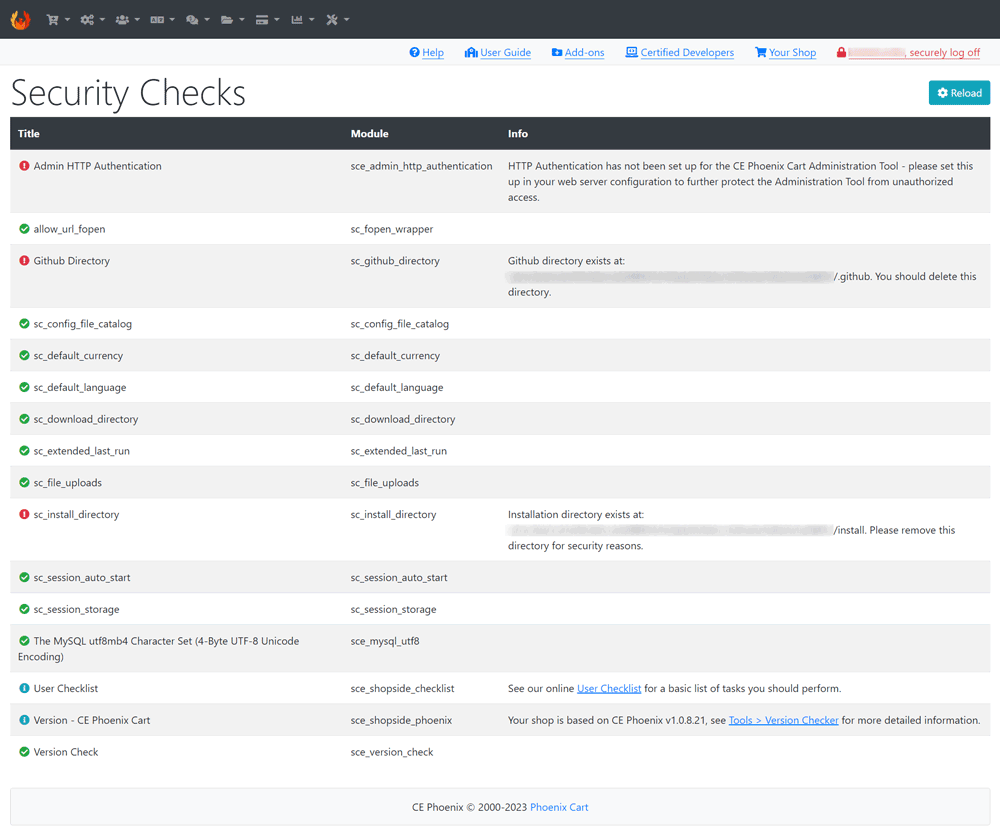Open the Phoenix Cart footer link
Viewport: 1000px width, 835px height.
(559, 807)
